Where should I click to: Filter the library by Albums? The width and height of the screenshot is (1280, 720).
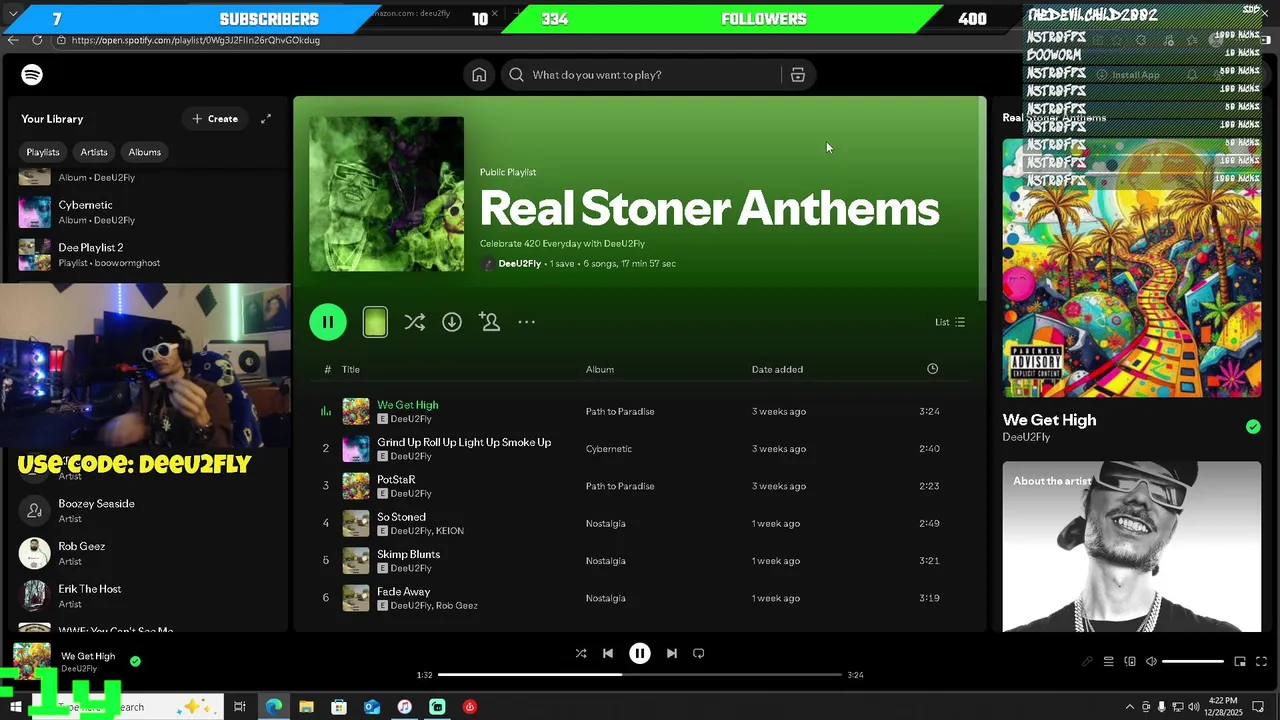click(x=145, y=152)
